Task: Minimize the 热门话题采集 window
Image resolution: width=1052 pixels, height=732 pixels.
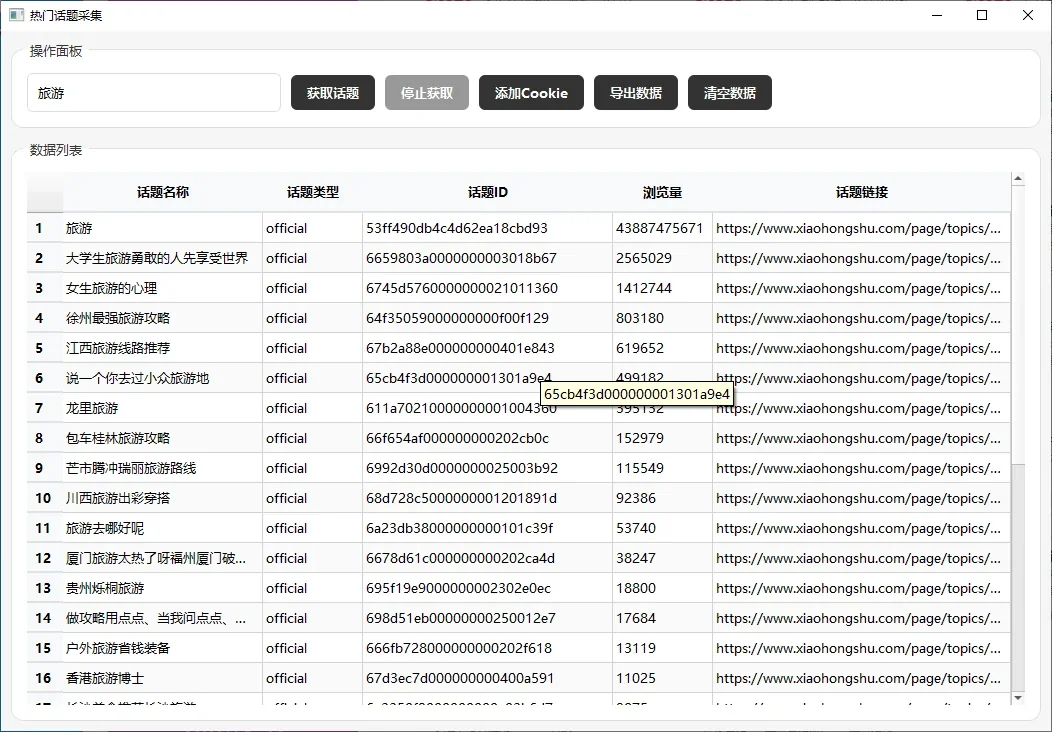Action: pos(937,15)
